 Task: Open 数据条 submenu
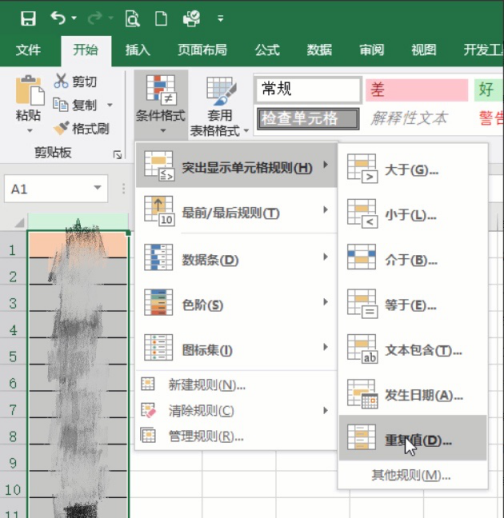pyautogui.click(x=236, y=257)
